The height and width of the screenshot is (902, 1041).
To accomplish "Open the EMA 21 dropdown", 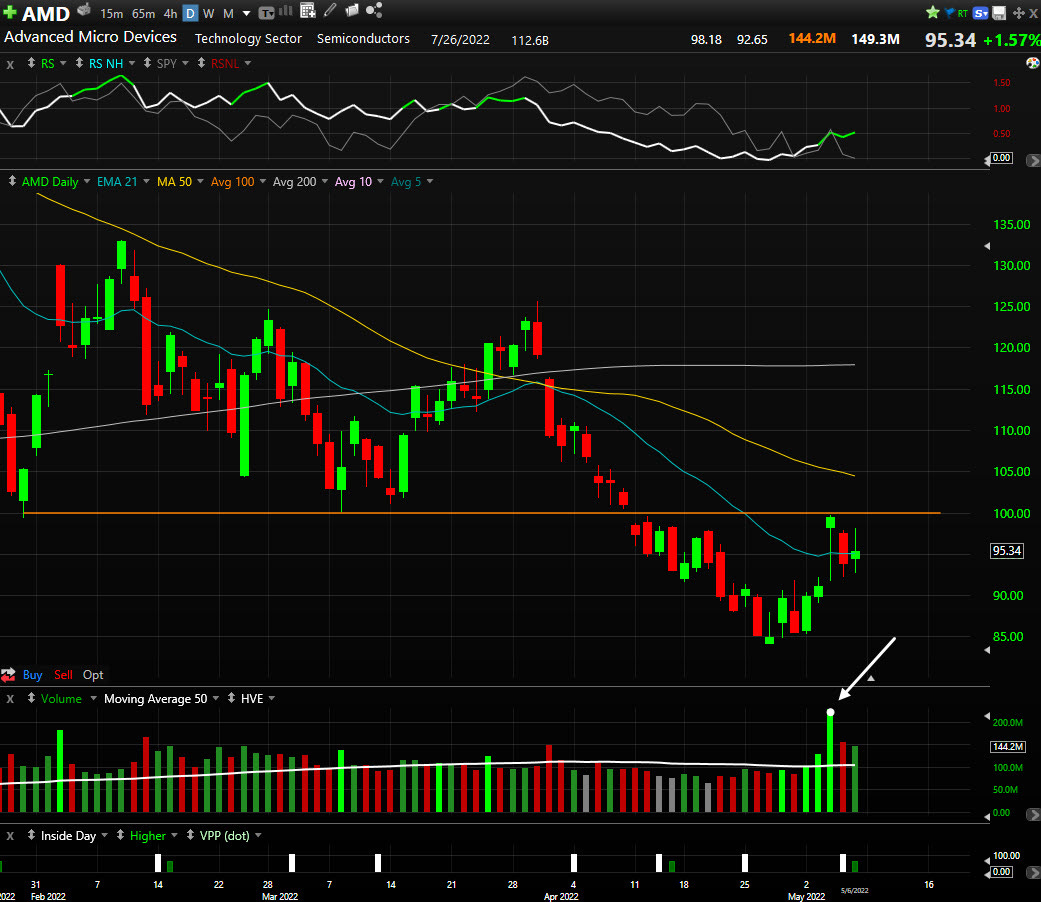I will [x=145, y=181].
